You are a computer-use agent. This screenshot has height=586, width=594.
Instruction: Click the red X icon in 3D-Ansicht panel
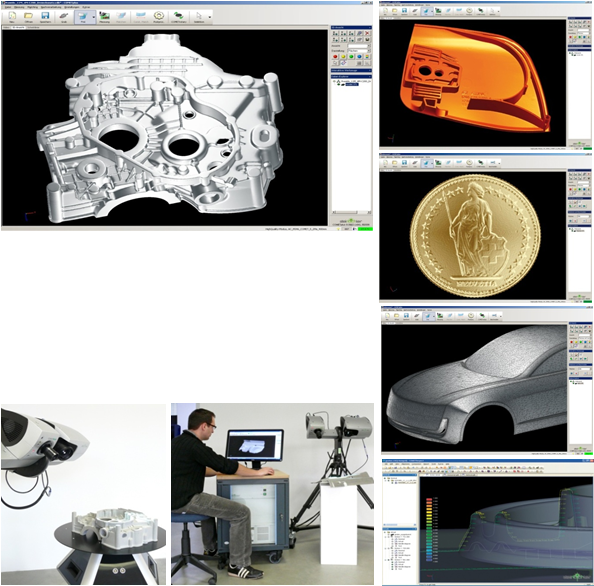(367, 33)
